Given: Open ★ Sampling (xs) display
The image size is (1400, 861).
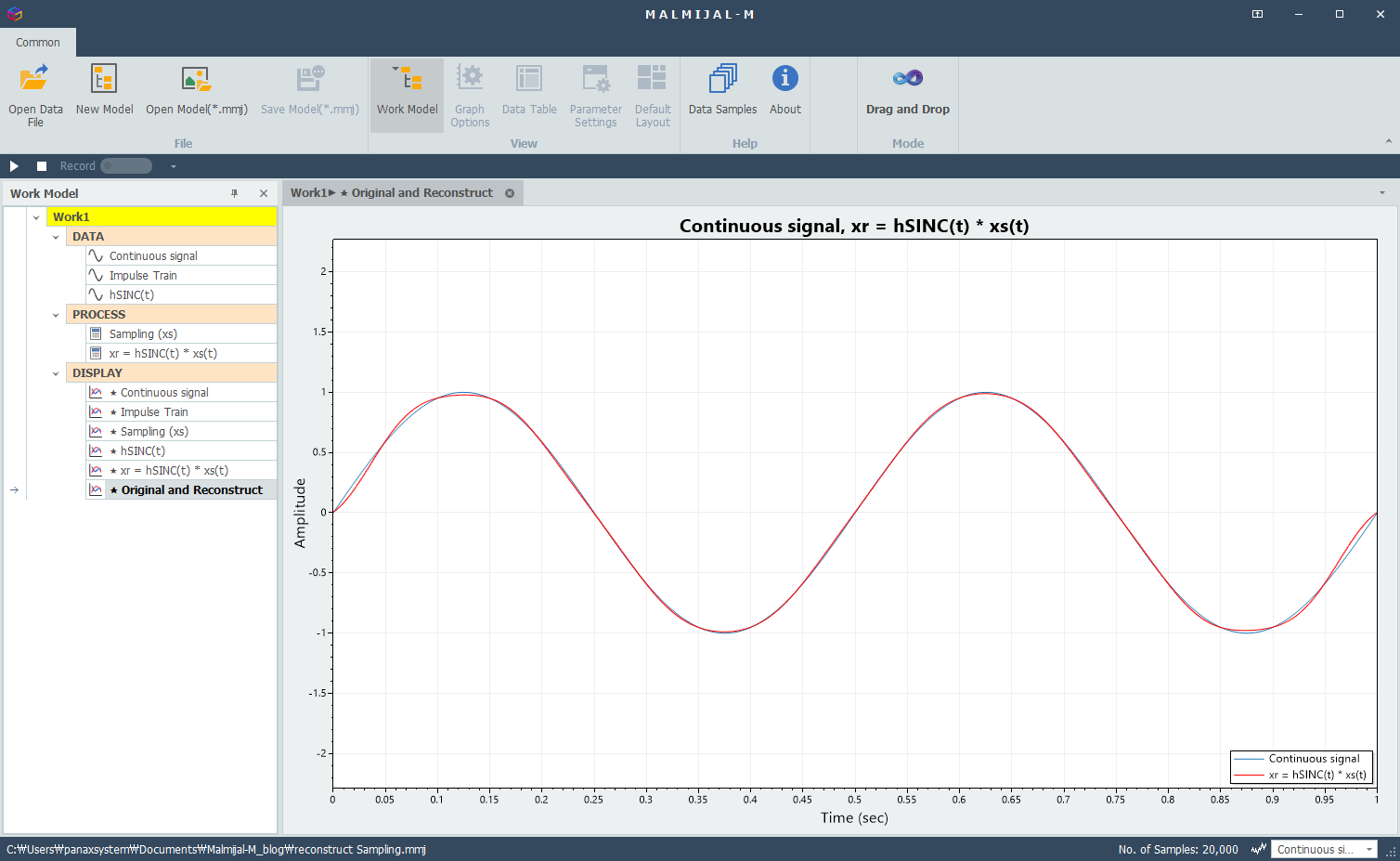Looking at the screenshot, I should click(x=181, y=431).
